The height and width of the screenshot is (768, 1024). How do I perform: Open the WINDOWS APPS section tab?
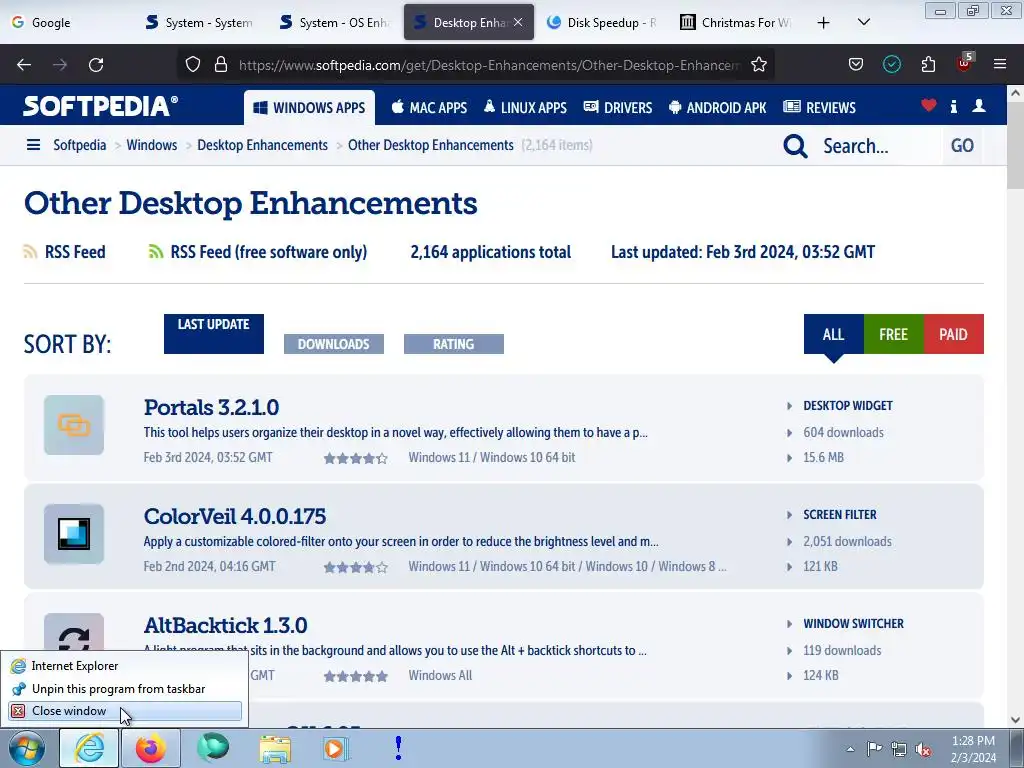click(310, 108)
